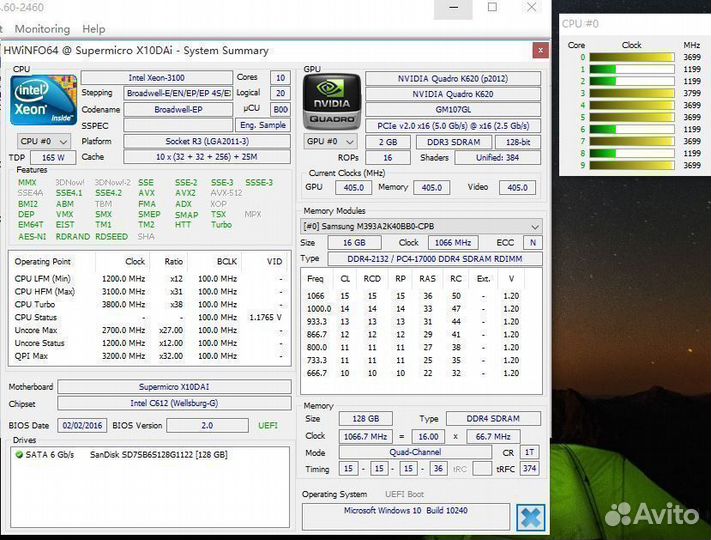The image size is (711, 540).
Task: Open the Help menu
Action: 94,29
